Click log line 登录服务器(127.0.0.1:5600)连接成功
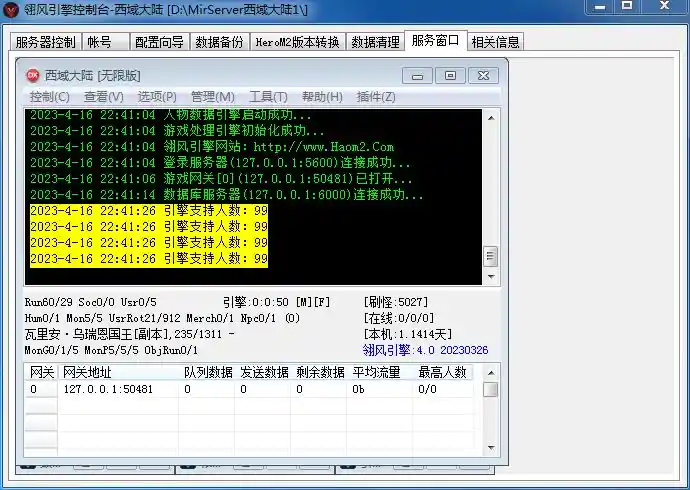The width and height of the screenshot is (690, 490). [220, 163]
